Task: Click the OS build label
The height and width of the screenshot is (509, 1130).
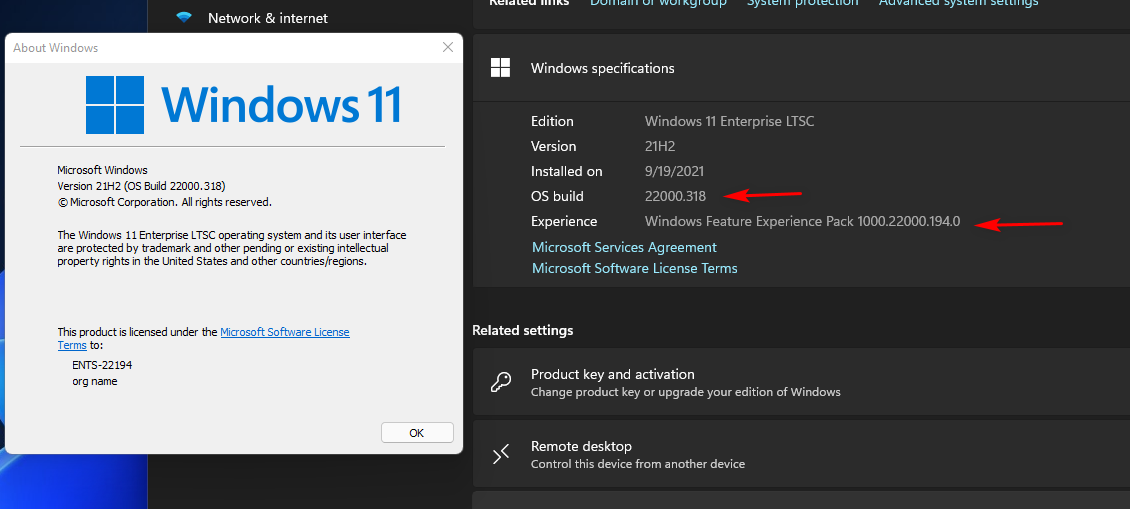Action: 557,196
